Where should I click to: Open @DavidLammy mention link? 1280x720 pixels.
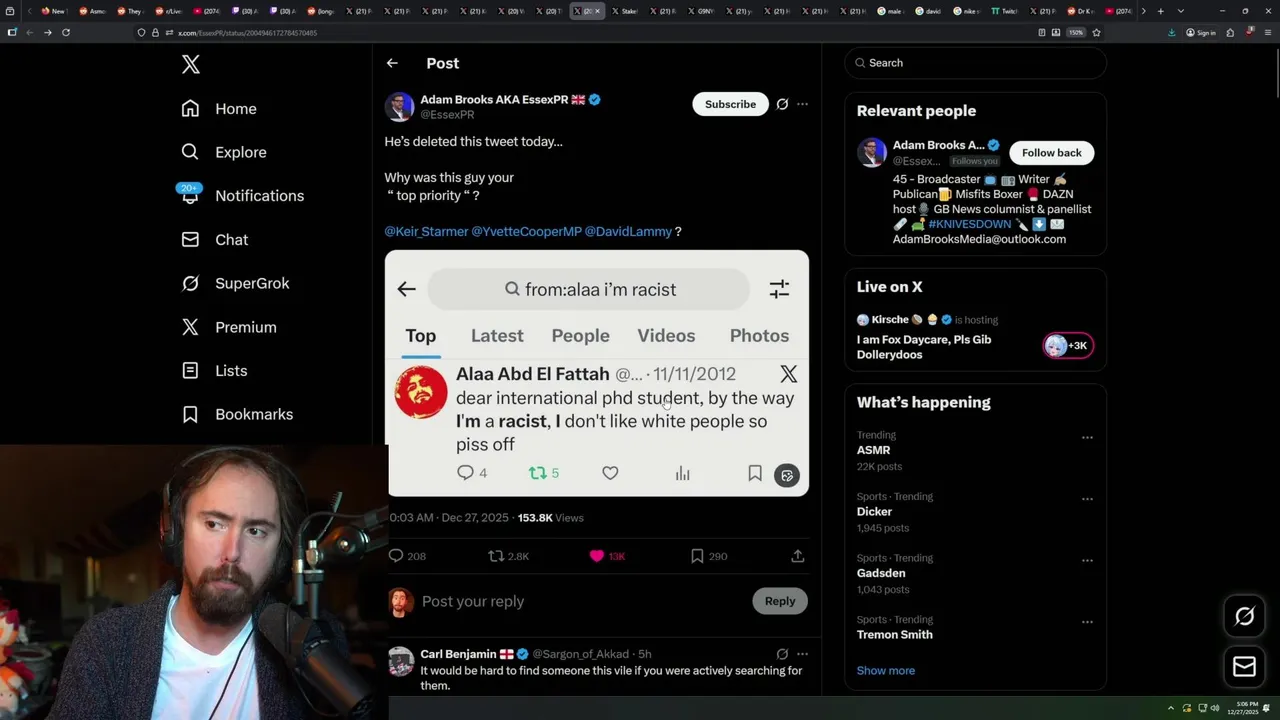(x=628, y=231)
